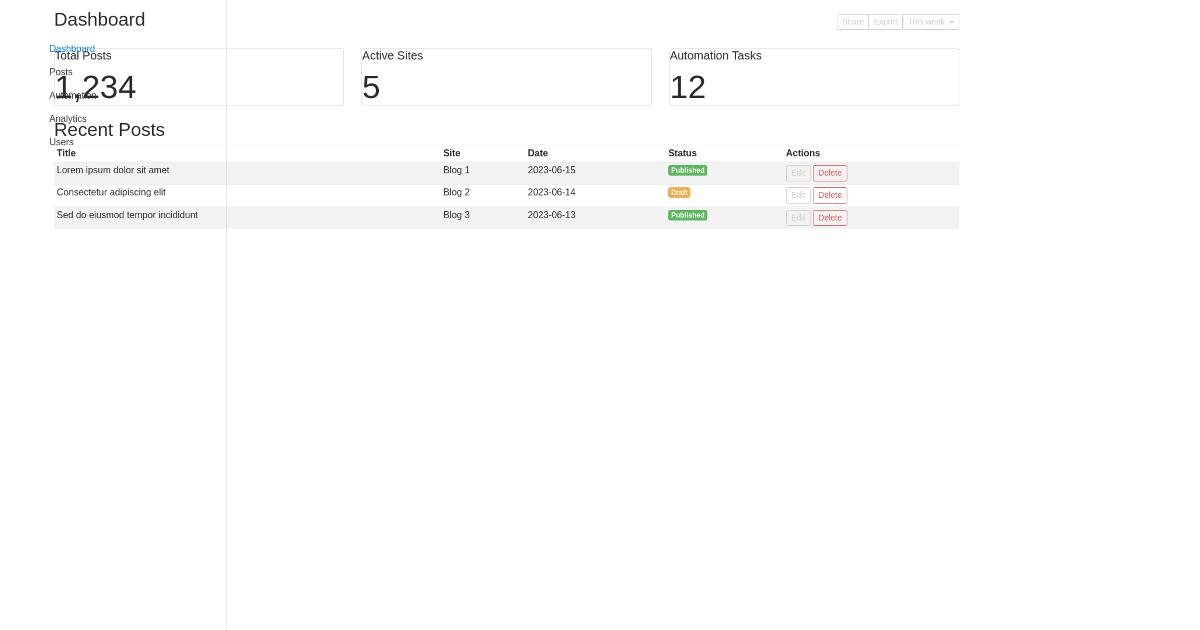Select the Automation Tasks card
Viewport: 1200px width, 630px height.
point(813,77)
